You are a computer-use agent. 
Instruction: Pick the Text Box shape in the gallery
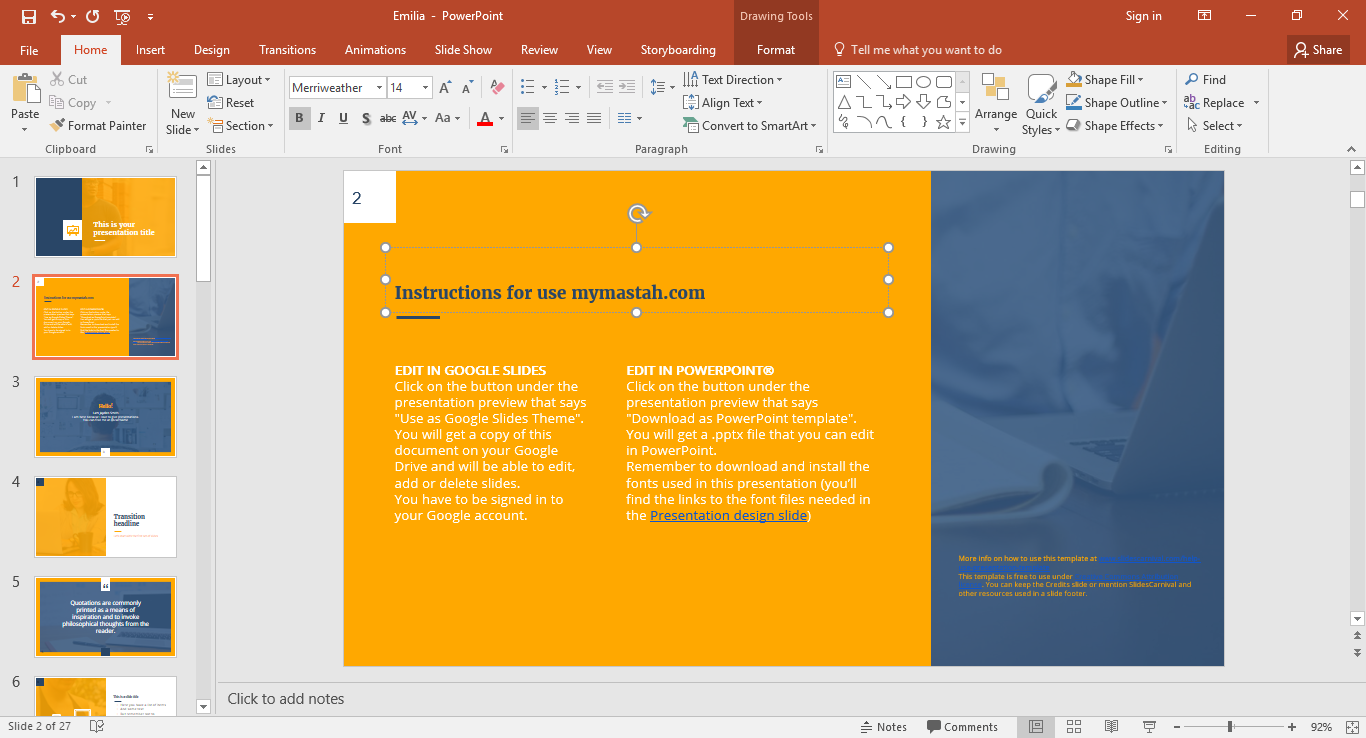843,81
